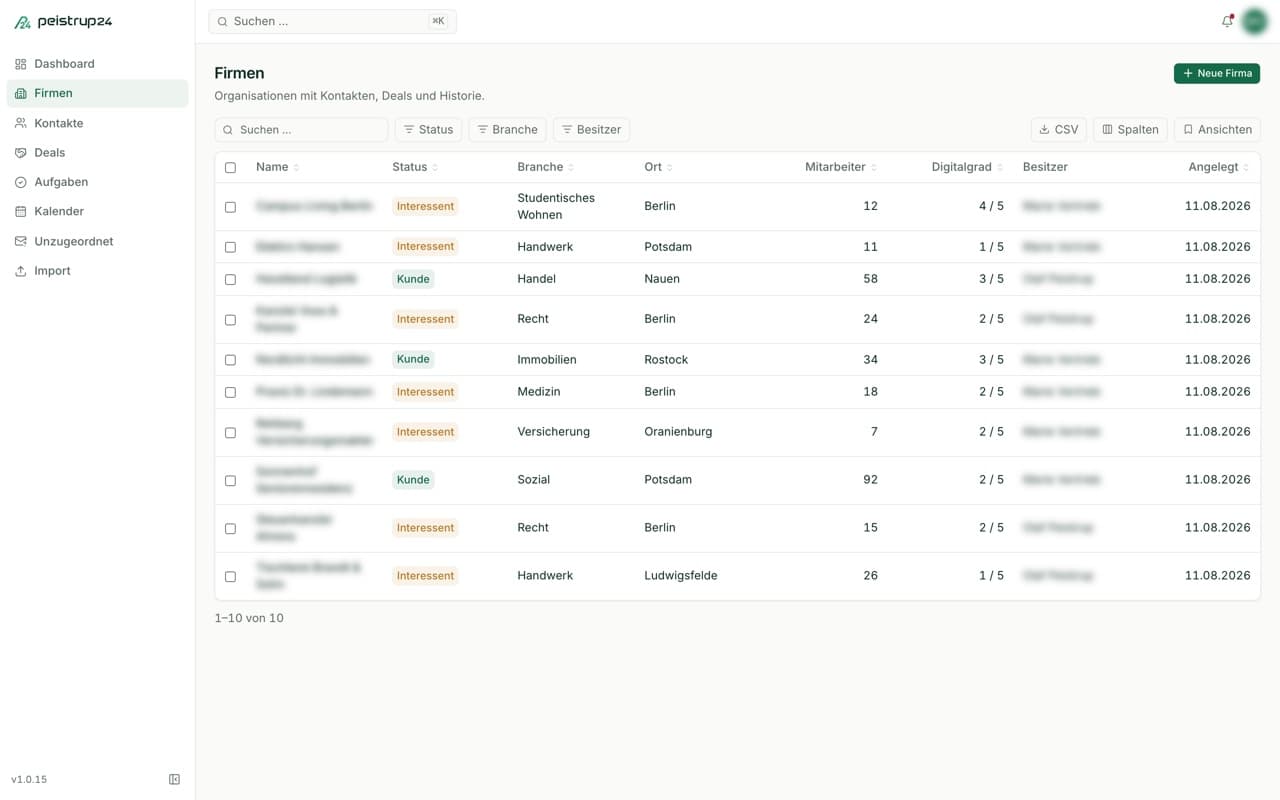This screenshot has width=1280, height=800.
Task: Open the Branche filter dropdown
Action: (x=507, y=130)
